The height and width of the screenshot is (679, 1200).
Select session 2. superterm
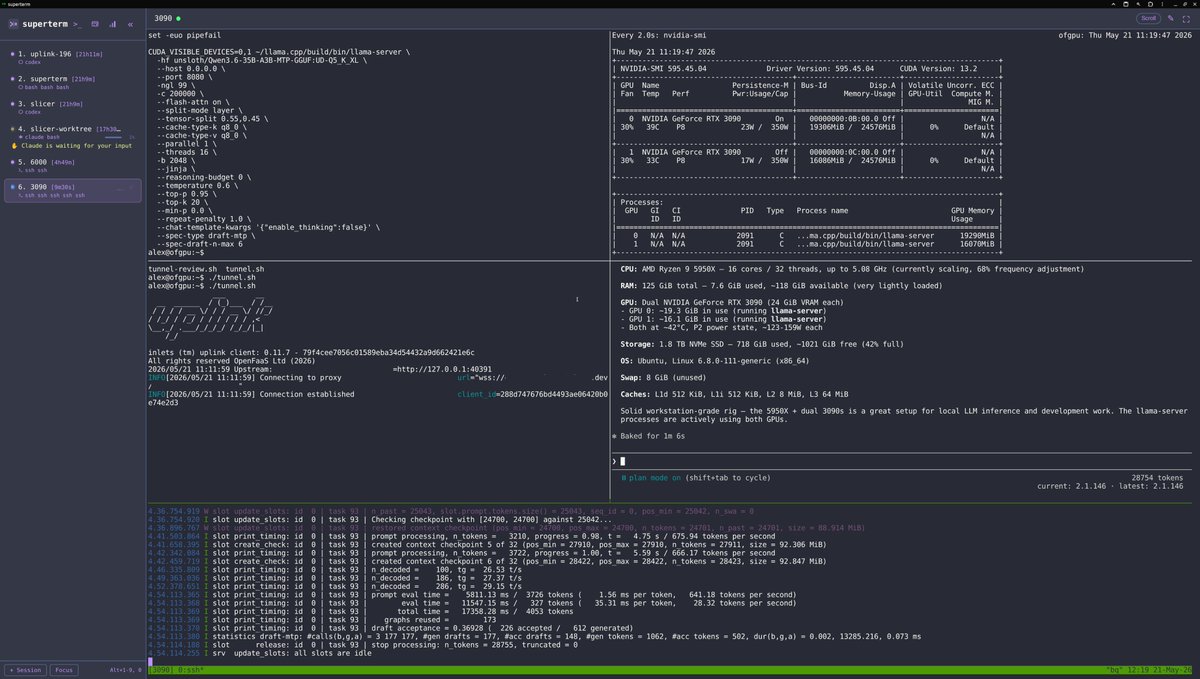tap(72, 83)
